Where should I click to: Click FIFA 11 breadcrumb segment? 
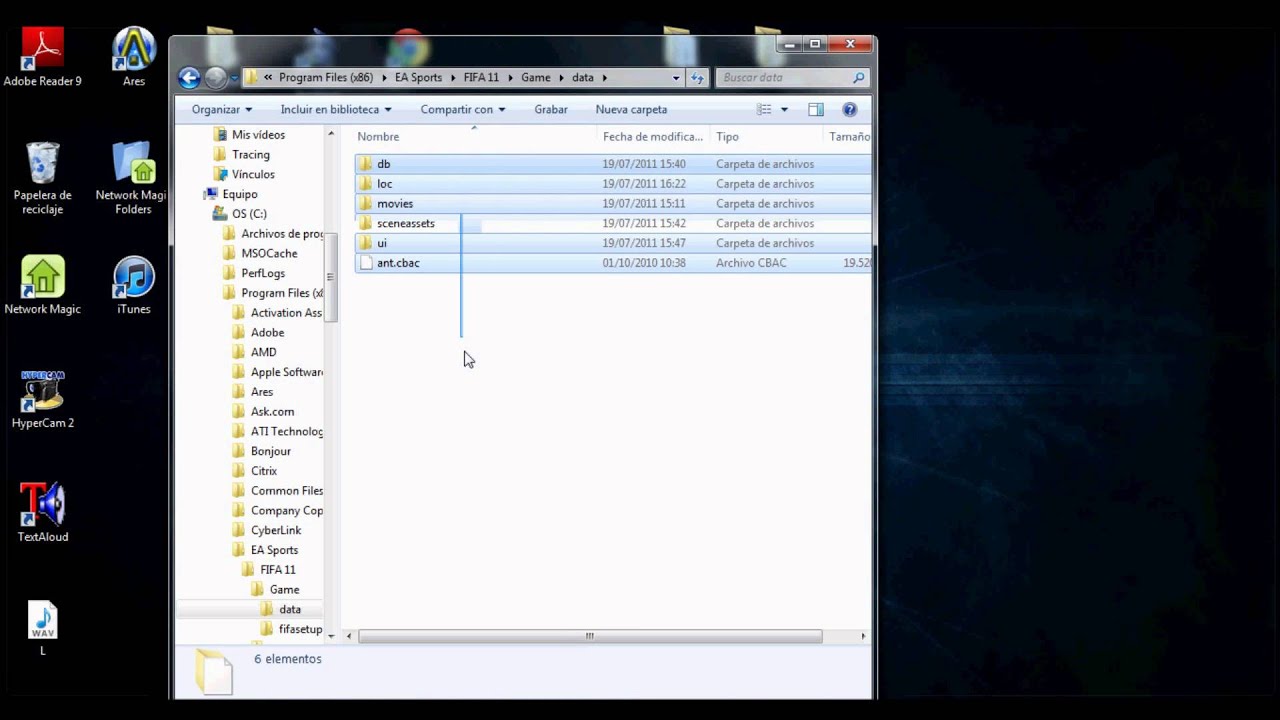tap(481, 77)
